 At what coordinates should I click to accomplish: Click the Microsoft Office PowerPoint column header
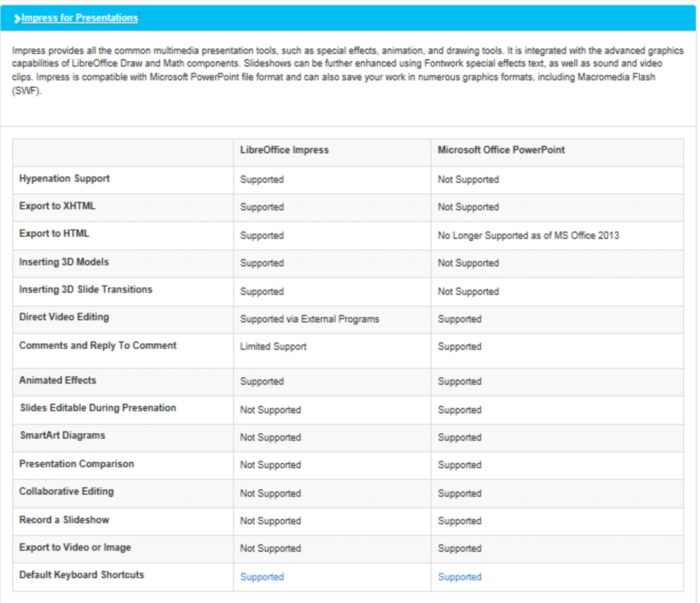click(x=501, y=150)
